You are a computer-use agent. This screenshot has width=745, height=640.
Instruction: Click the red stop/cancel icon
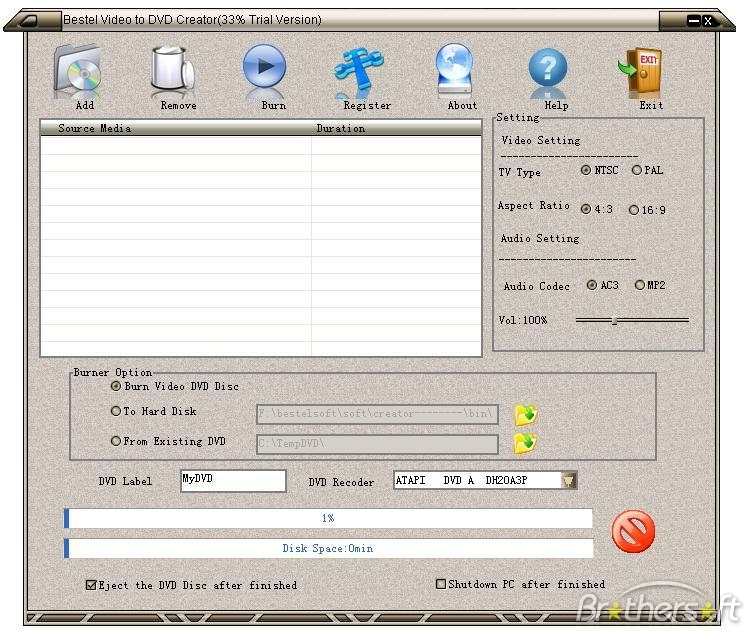click(633, 531)
